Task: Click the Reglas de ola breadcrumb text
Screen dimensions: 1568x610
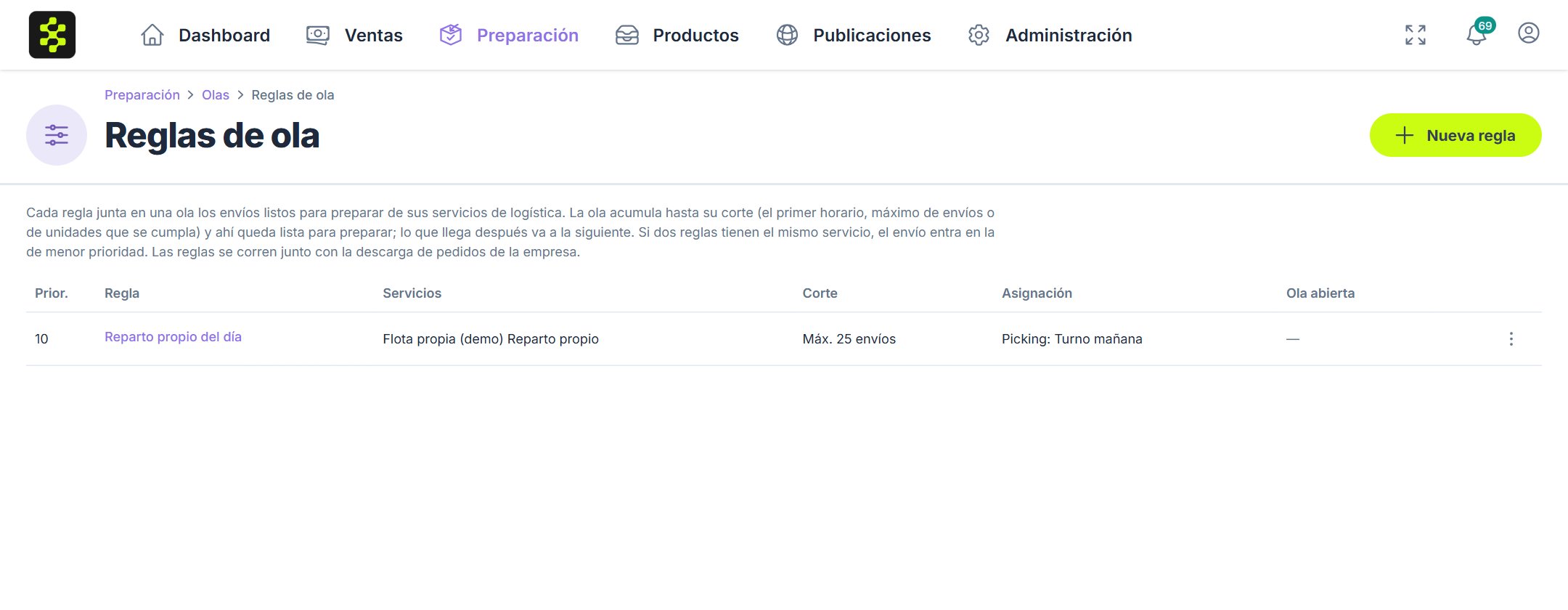Action: (293, 95)
